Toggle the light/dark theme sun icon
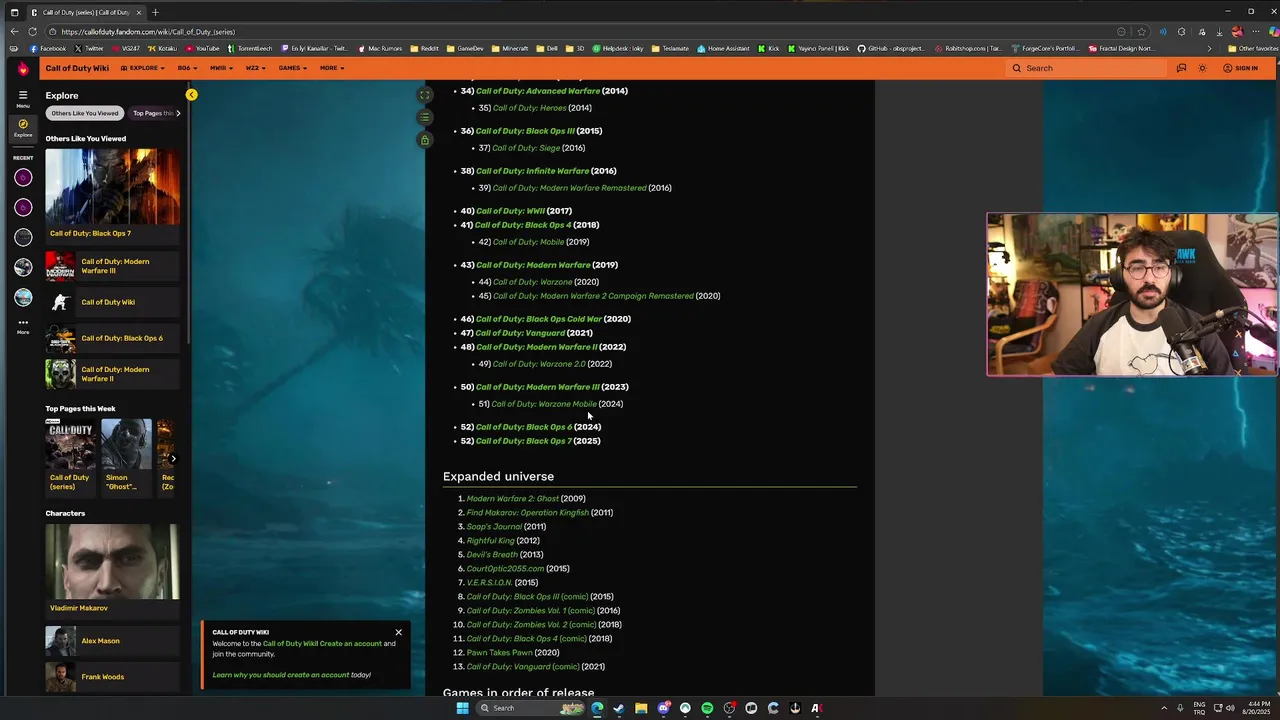This screenshot has width=1280, height=720. 1202,68
